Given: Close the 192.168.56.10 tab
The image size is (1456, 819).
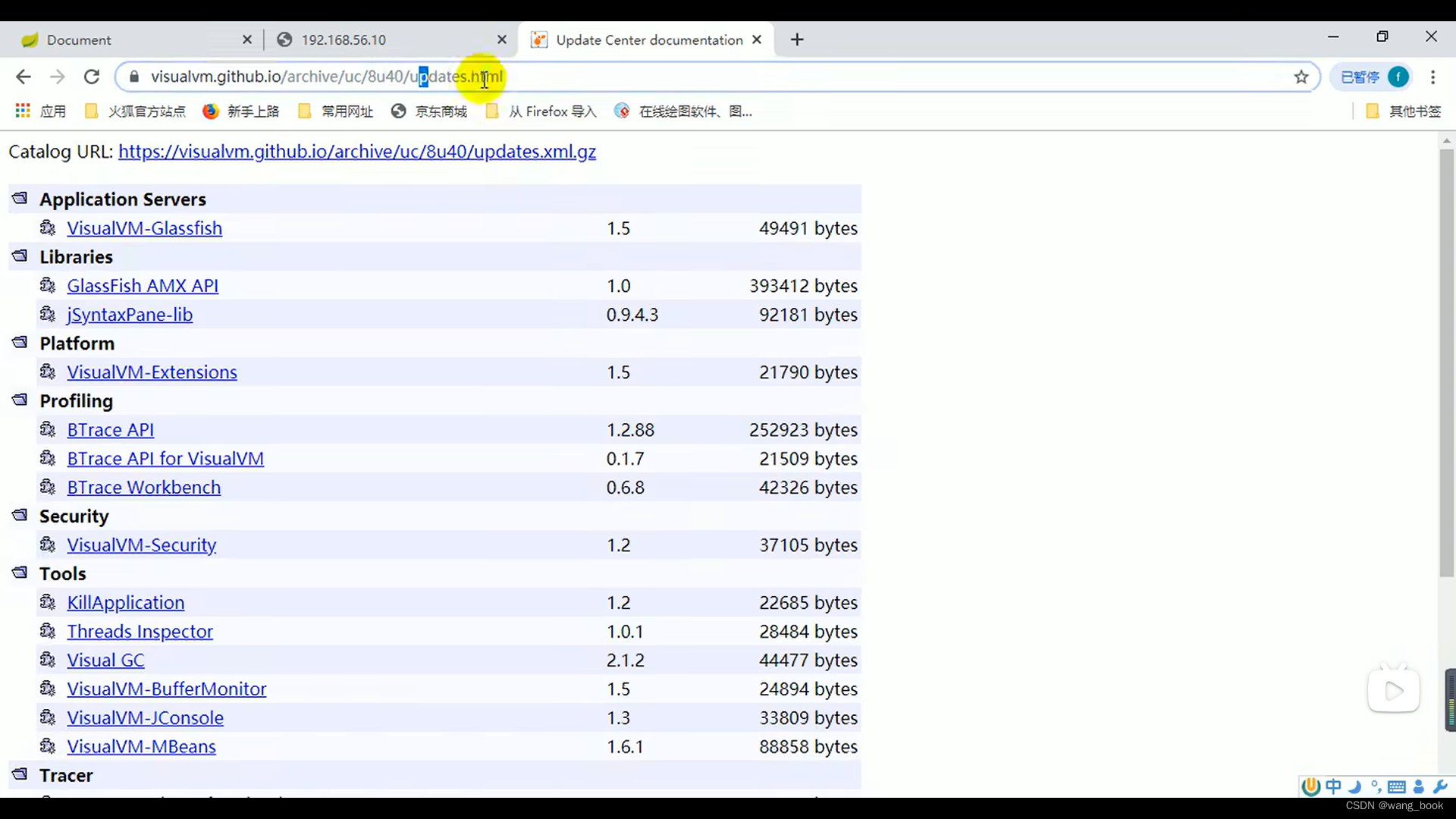Looking at the screenshot, I should pos(502,39).
